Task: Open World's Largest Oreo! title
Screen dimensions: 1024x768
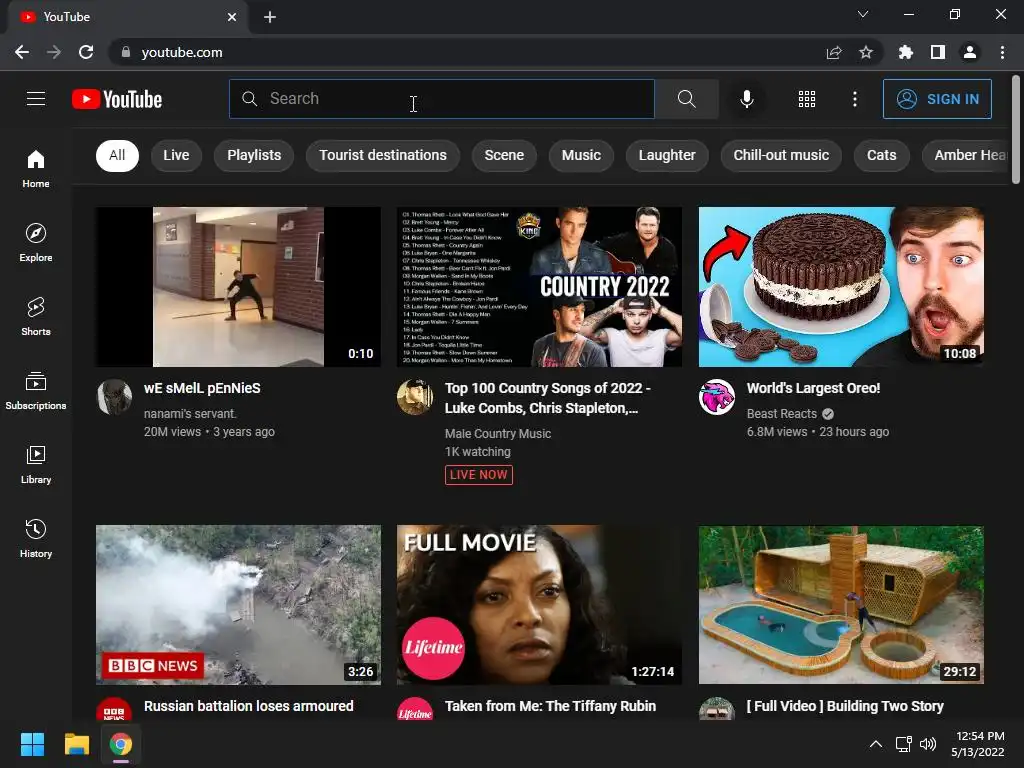Action: point(813,388)
